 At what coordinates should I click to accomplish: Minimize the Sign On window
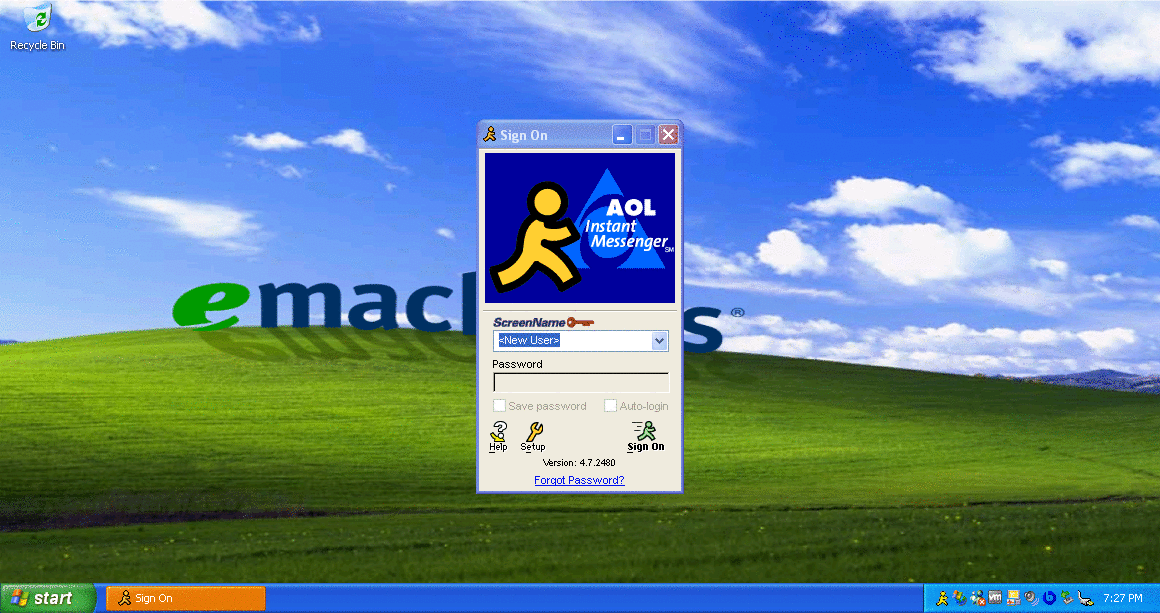[622, 135]
